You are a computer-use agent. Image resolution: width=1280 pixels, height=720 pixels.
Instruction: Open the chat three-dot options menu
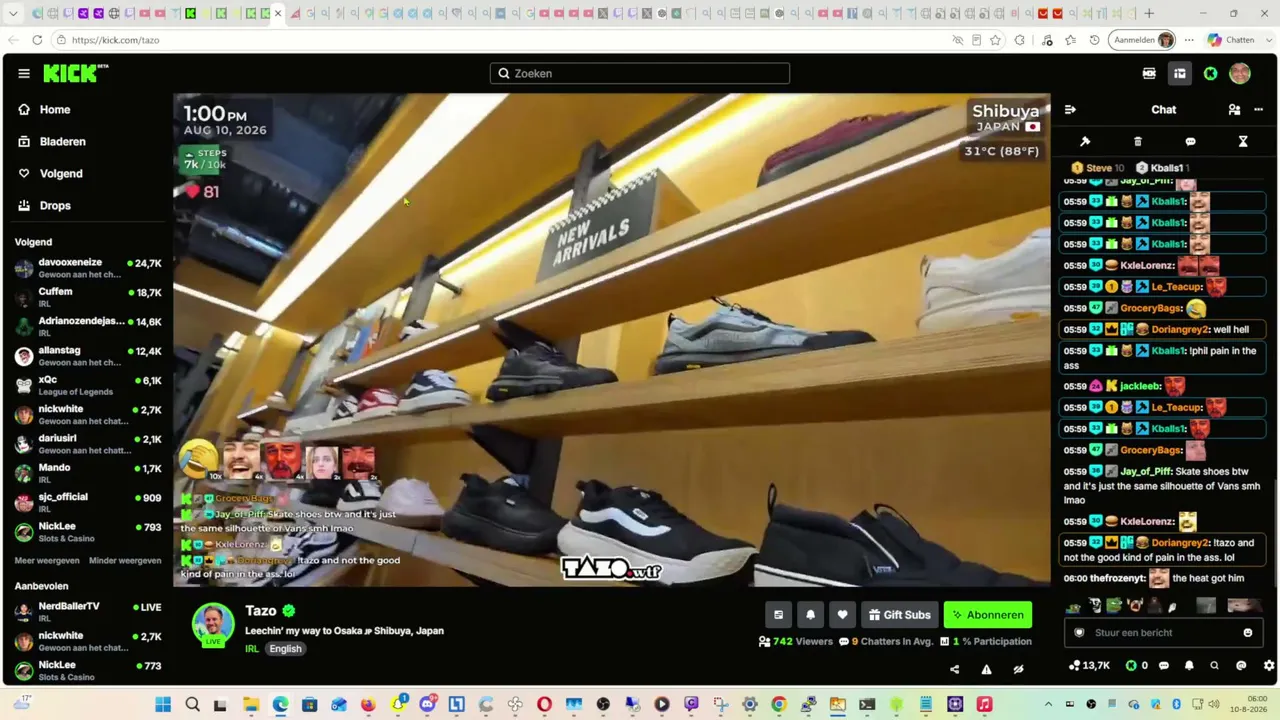(1258, 110)
